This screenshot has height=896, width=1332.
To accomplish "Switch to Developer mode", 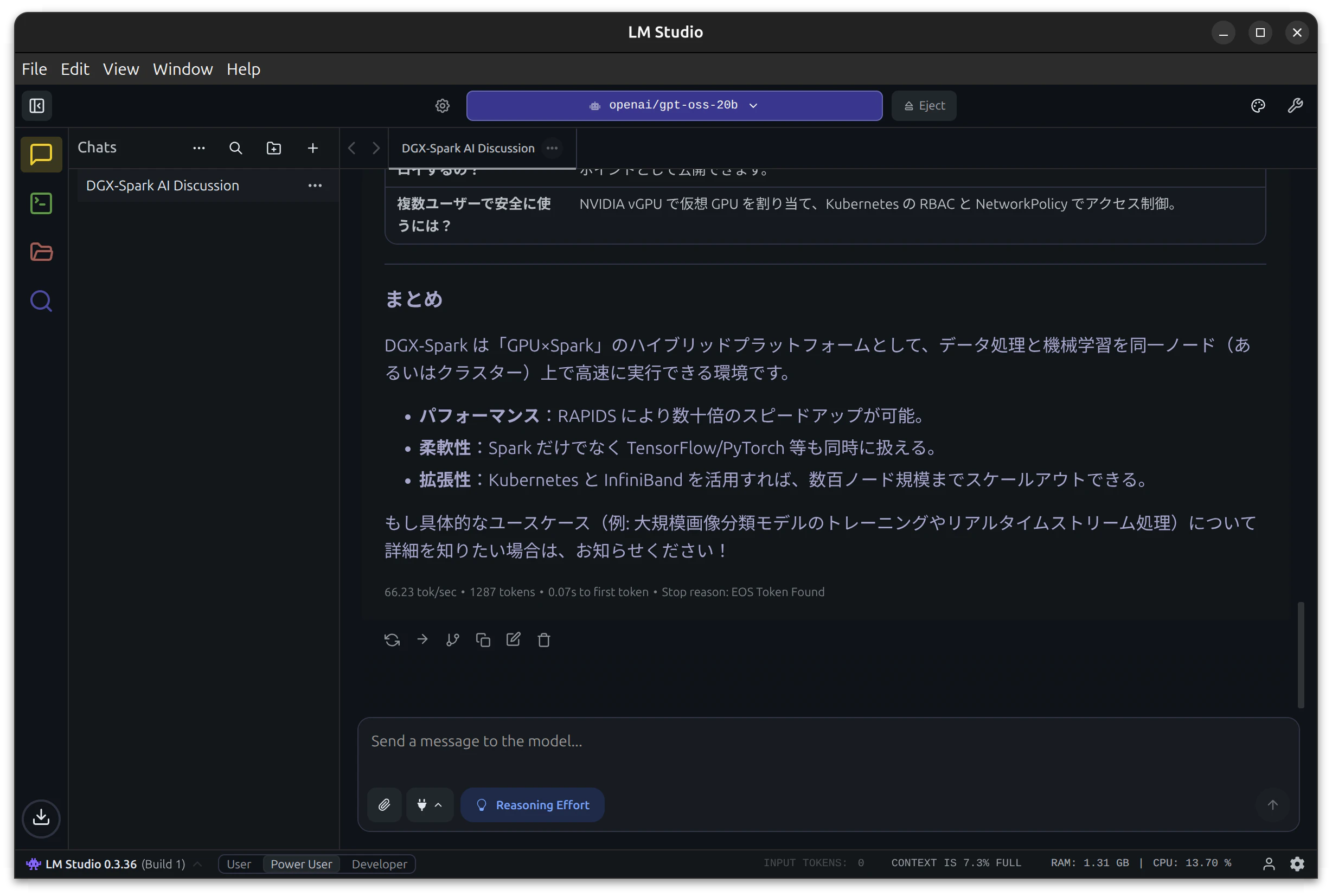I will 380,863.
